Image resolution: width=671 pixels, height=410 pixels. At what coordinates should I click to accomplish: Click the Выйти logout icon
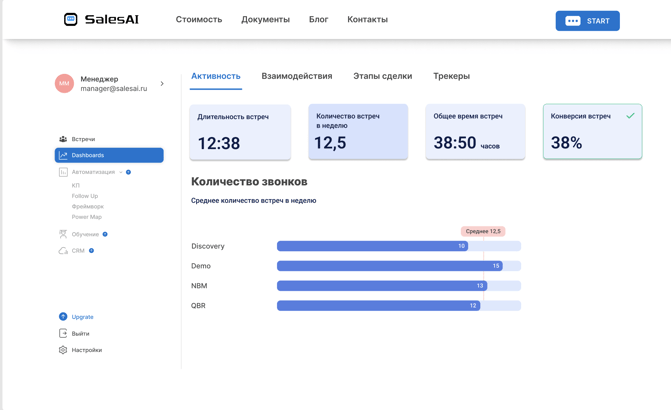63,334
